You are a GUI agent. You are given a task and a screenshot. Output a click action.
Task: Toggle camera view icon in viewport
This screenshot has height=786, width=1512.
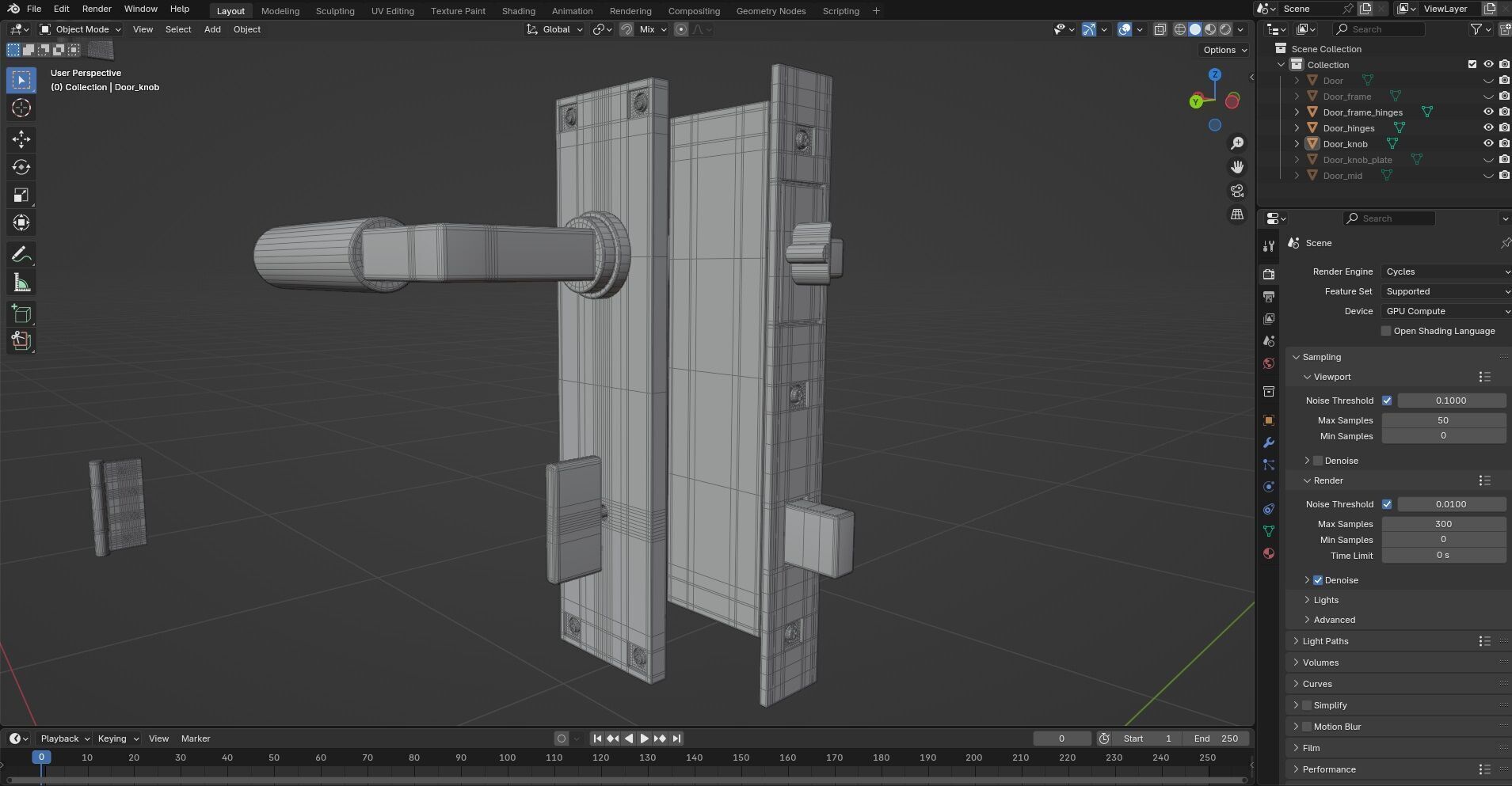coord(1237,191)
